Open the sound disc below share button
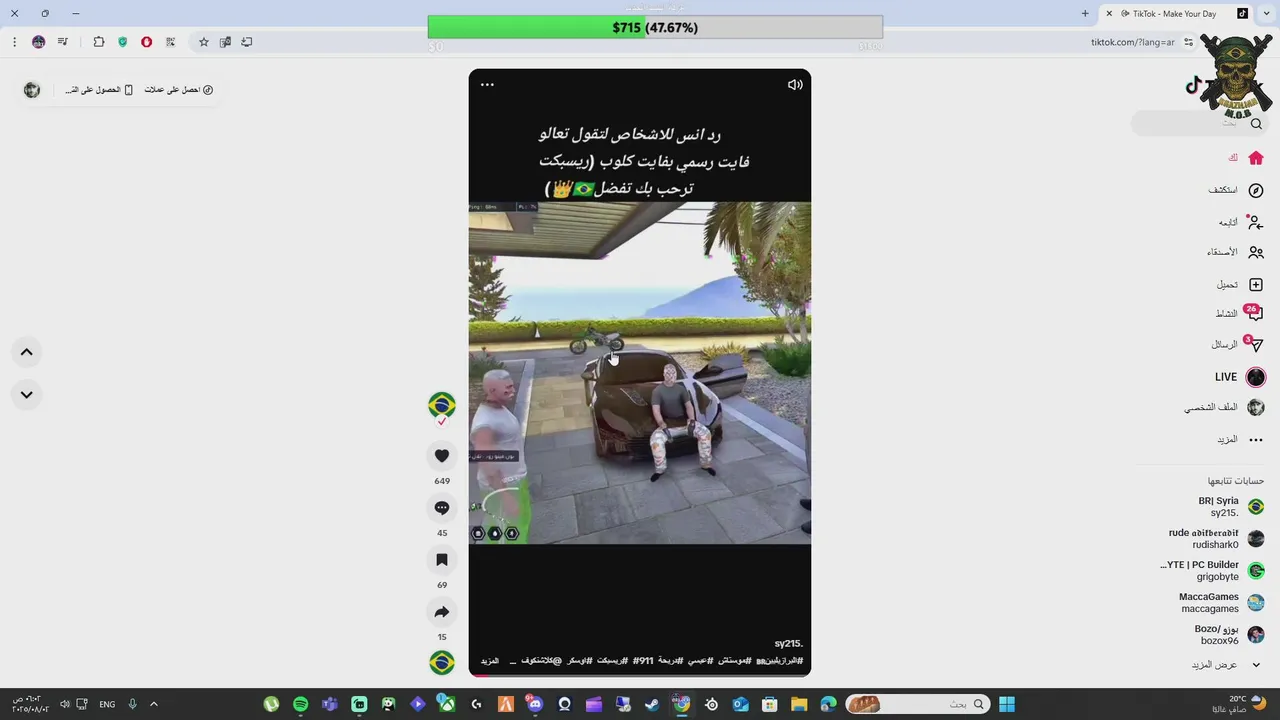Screen dimensions: 1280x720 442,663
